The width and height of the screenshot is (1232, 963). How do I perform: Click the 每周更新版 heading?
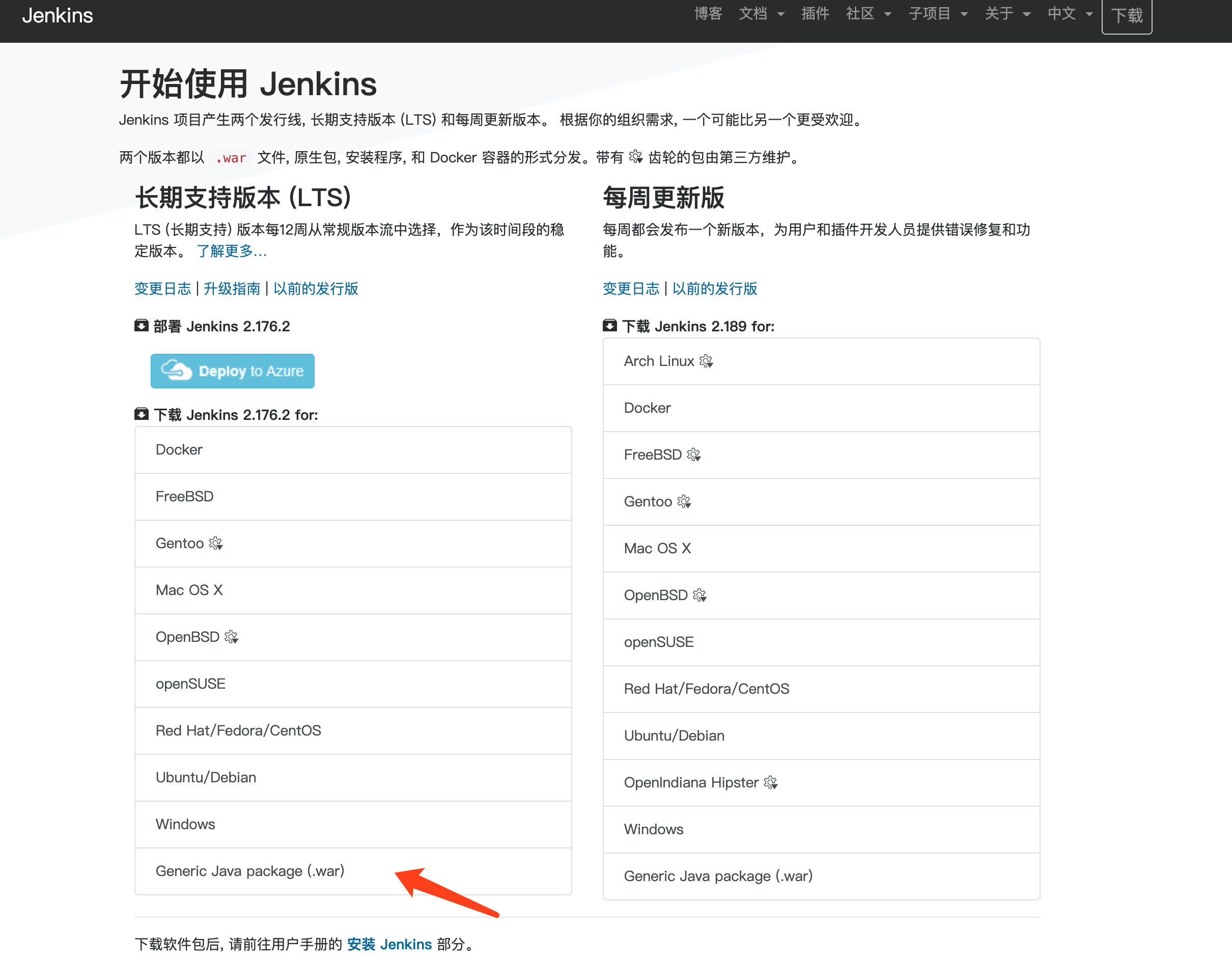point(663,197)
